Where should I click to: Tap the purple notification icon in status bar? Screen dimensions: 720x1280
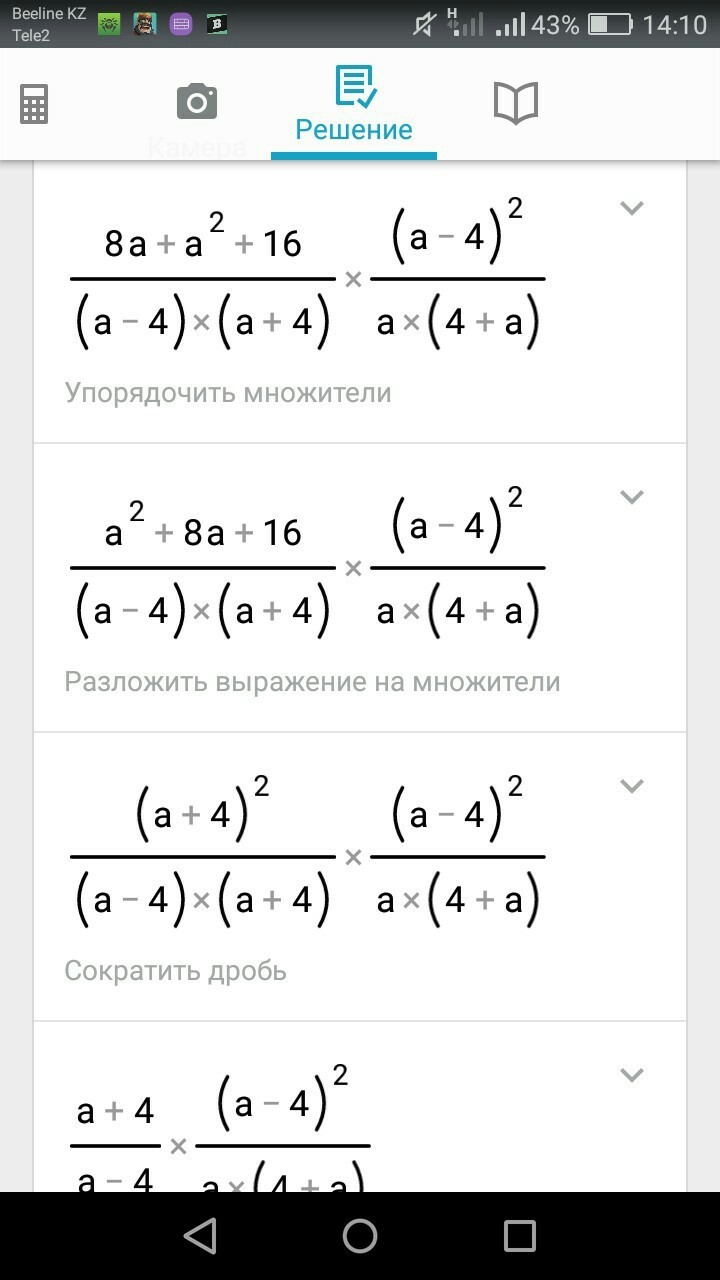(x=181, y=24)
